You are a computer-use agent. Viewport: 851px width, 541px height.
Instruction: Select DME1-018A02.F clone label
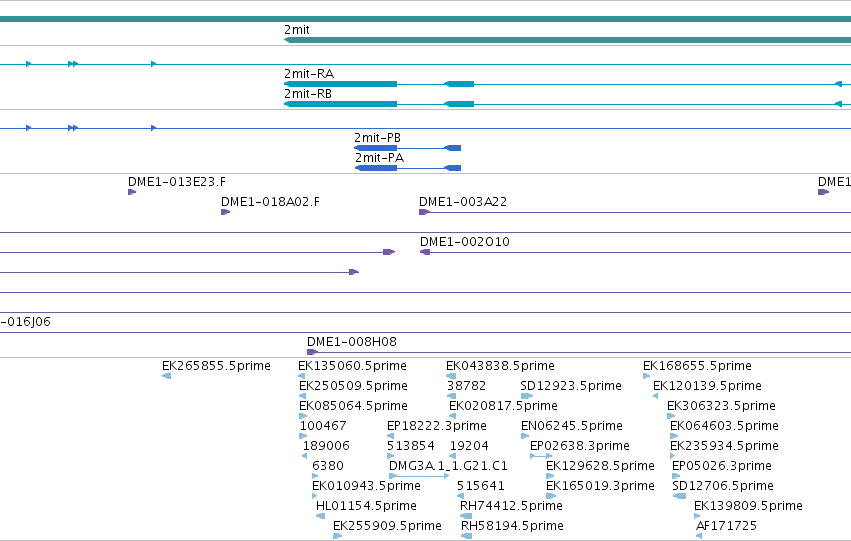coord(270,202)
